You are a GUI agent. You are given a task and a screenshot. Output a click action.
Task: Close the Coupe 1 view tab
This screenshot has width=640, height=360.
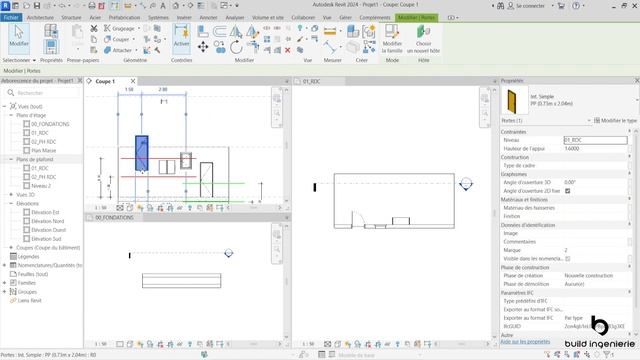[x=133, y=81]
